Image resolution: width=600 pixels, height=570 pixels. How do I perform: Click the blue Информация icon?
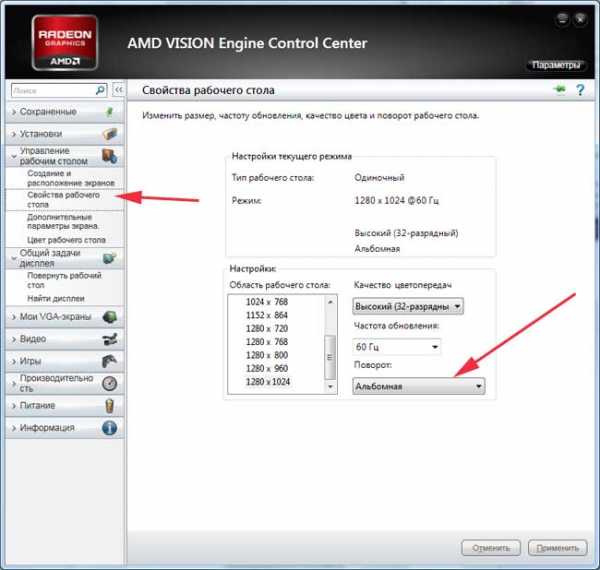(110, 428)
